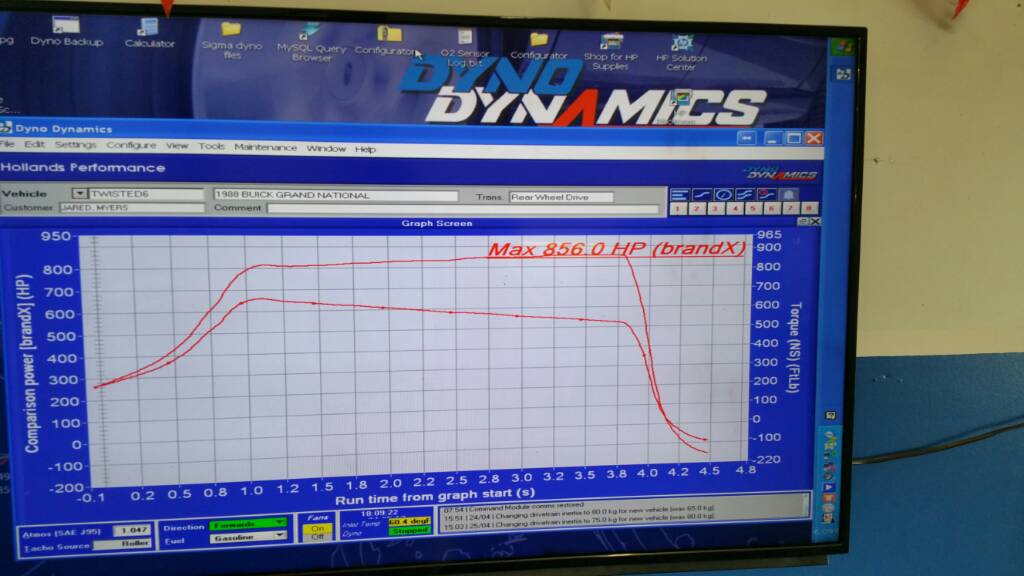Open the Tools menu
Screen dimensions: 1024x576
click(211, 146)
